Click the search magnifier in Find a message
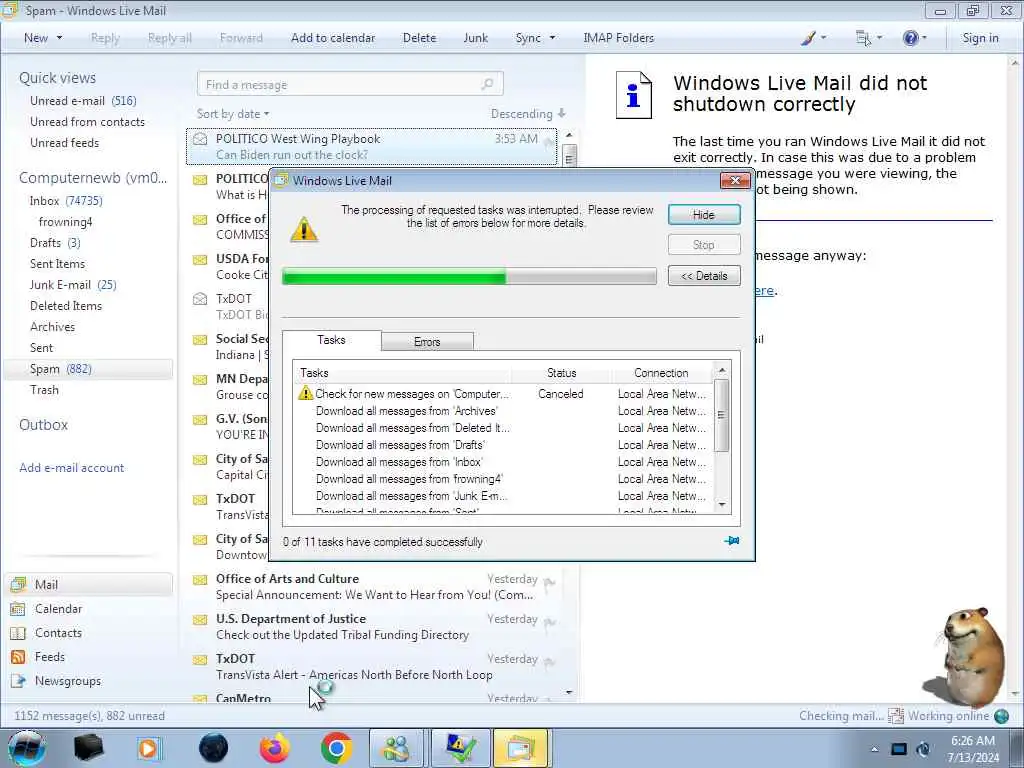 point(487,84)
